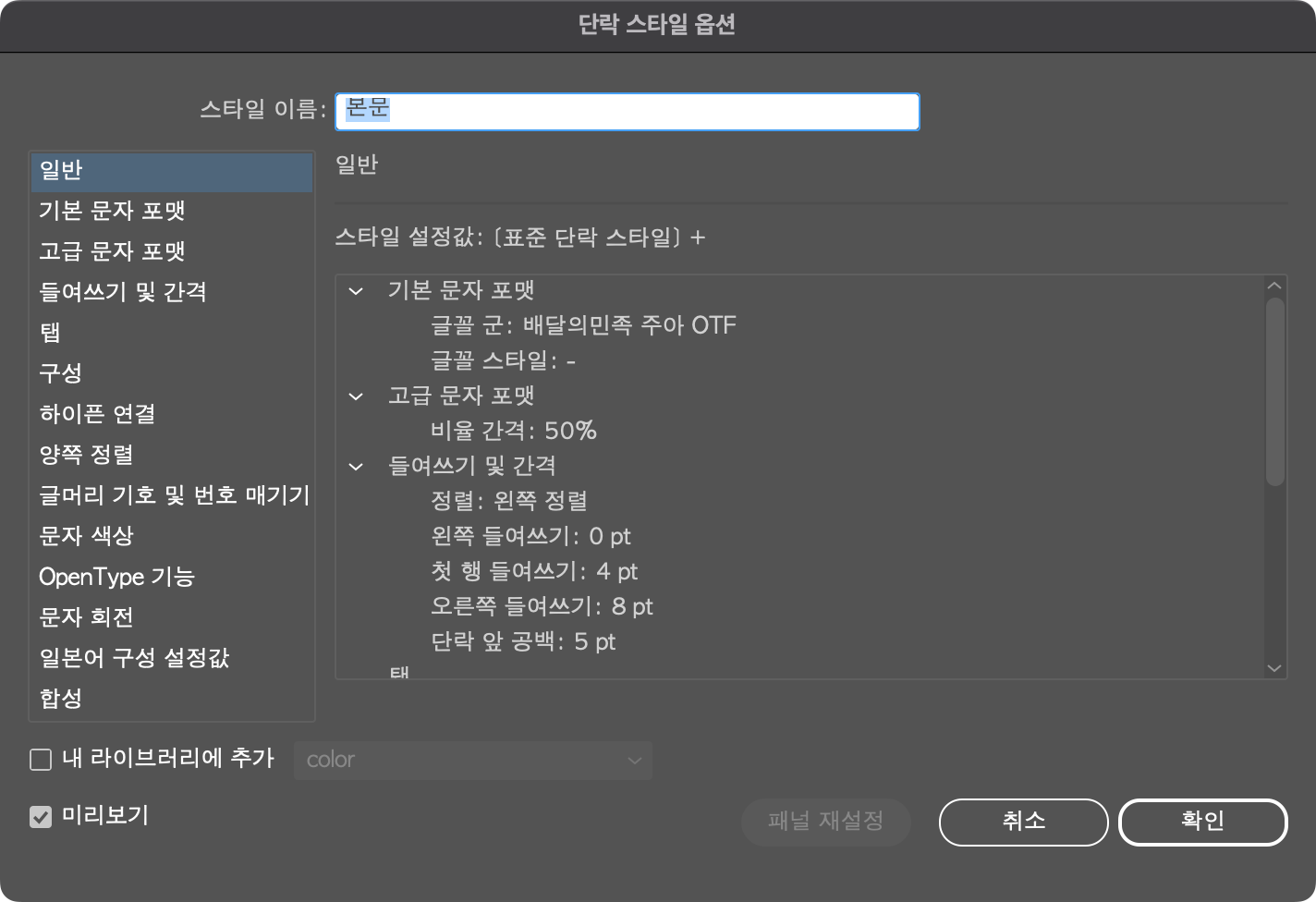
Task: Click the 패널 재설정 button
Action: [825, 822]
